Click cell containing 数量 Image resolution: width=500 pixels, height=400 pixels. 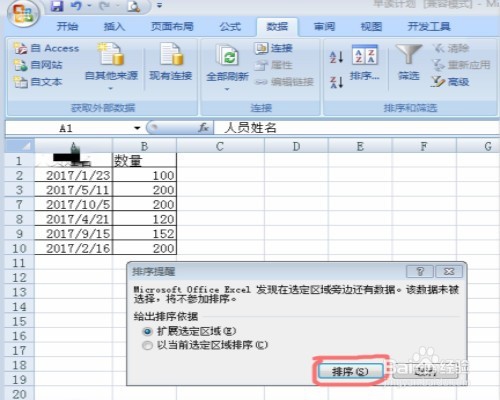click(144, 161)
